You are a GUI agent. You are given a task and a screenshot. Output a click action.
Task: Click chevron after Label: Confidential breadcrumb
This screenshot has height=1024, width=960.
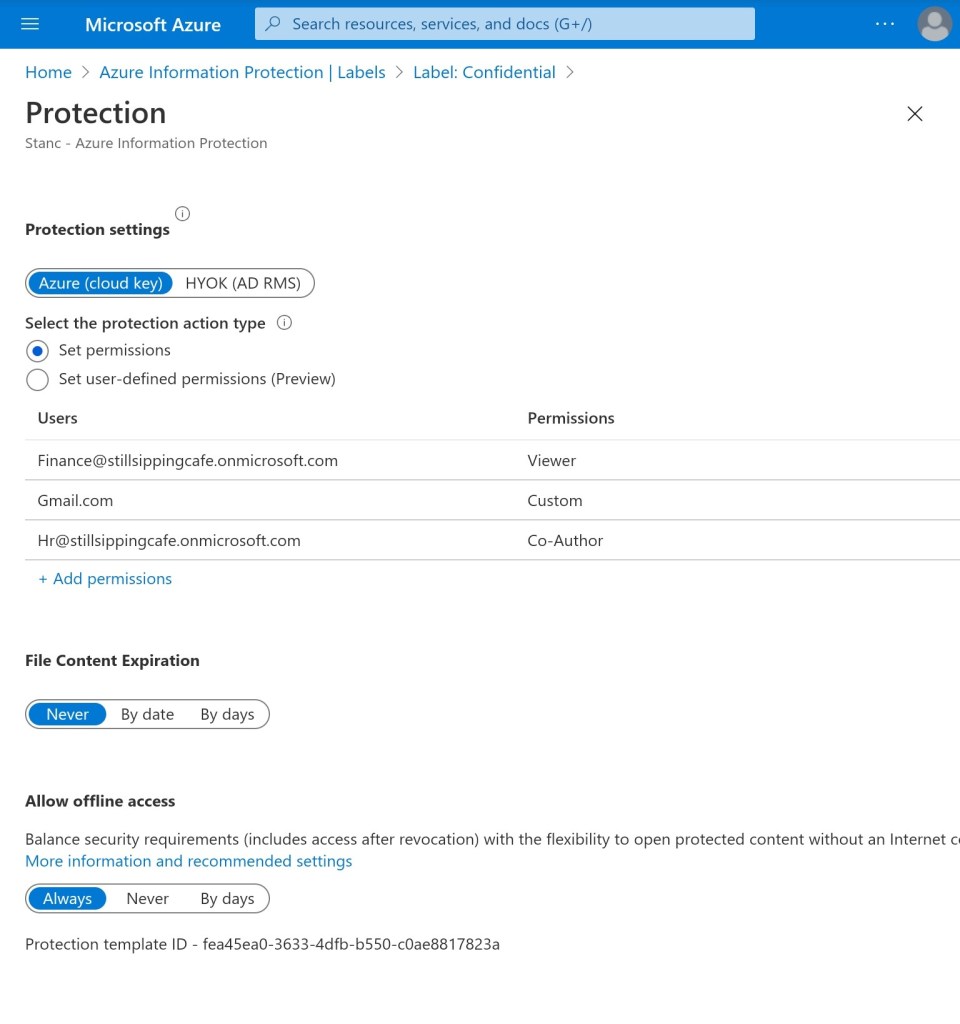pyautogui.click(x=569, y=72)
